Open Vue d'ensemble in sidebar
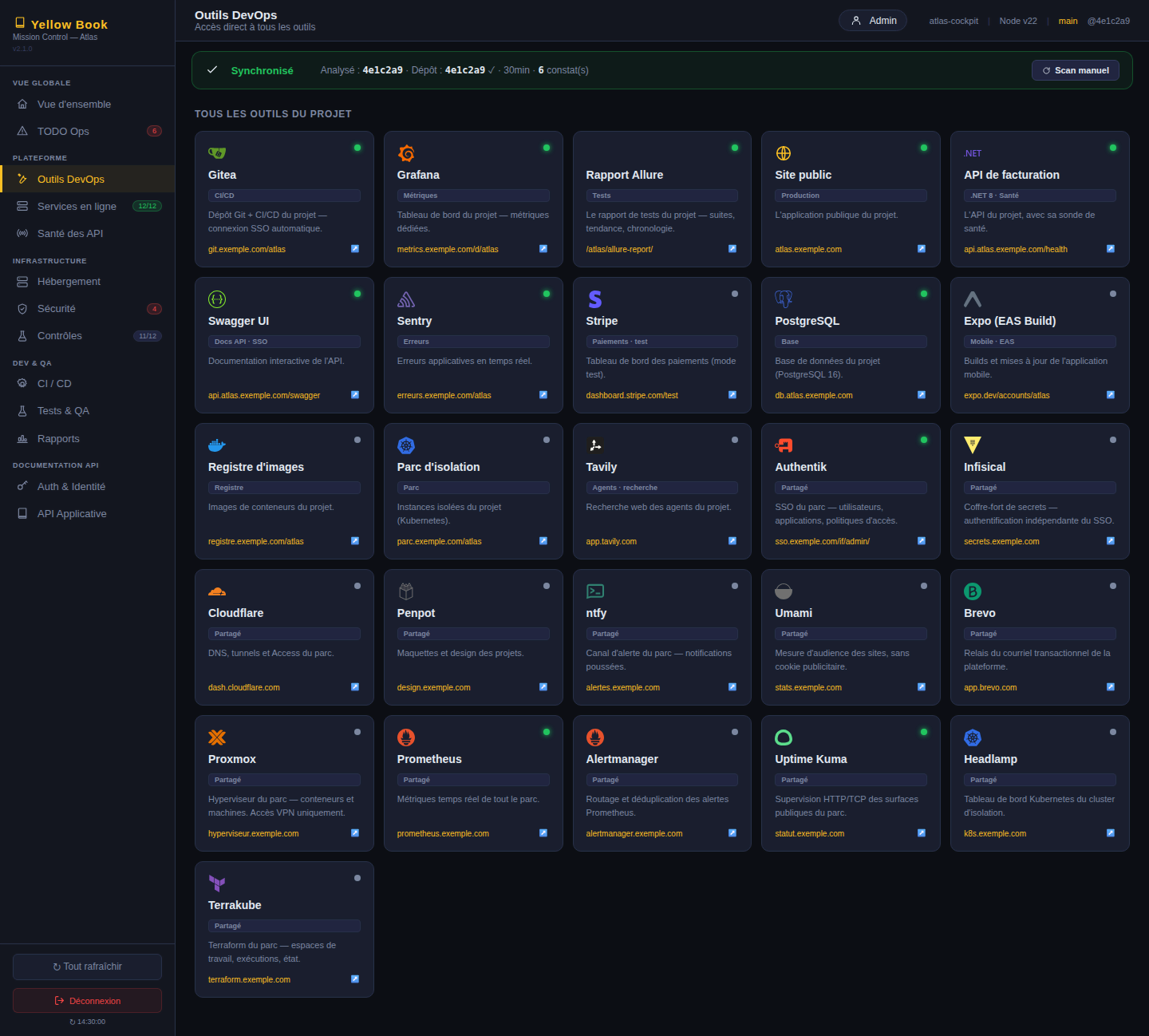 (x=88, y=104)
